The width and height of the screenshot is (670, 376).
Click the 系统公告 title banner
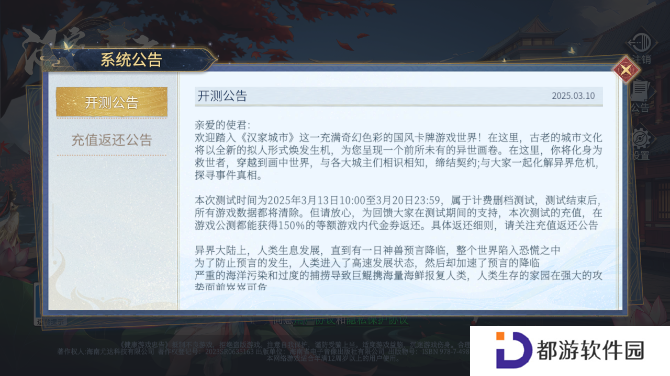click(x=131, y=60)
